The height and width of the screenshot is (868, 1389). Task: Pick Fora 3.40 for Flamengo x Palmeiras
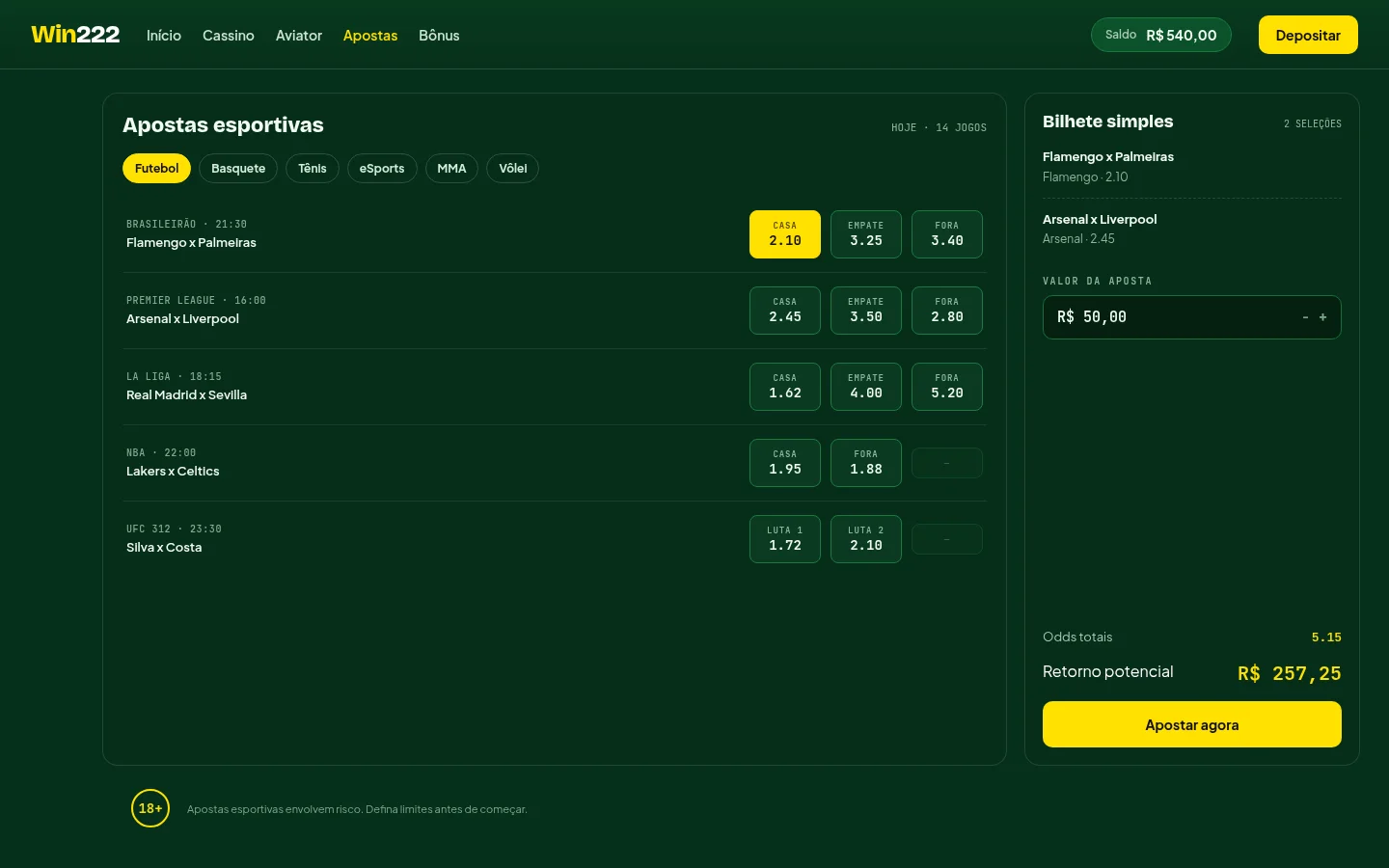tap(947, 234)
